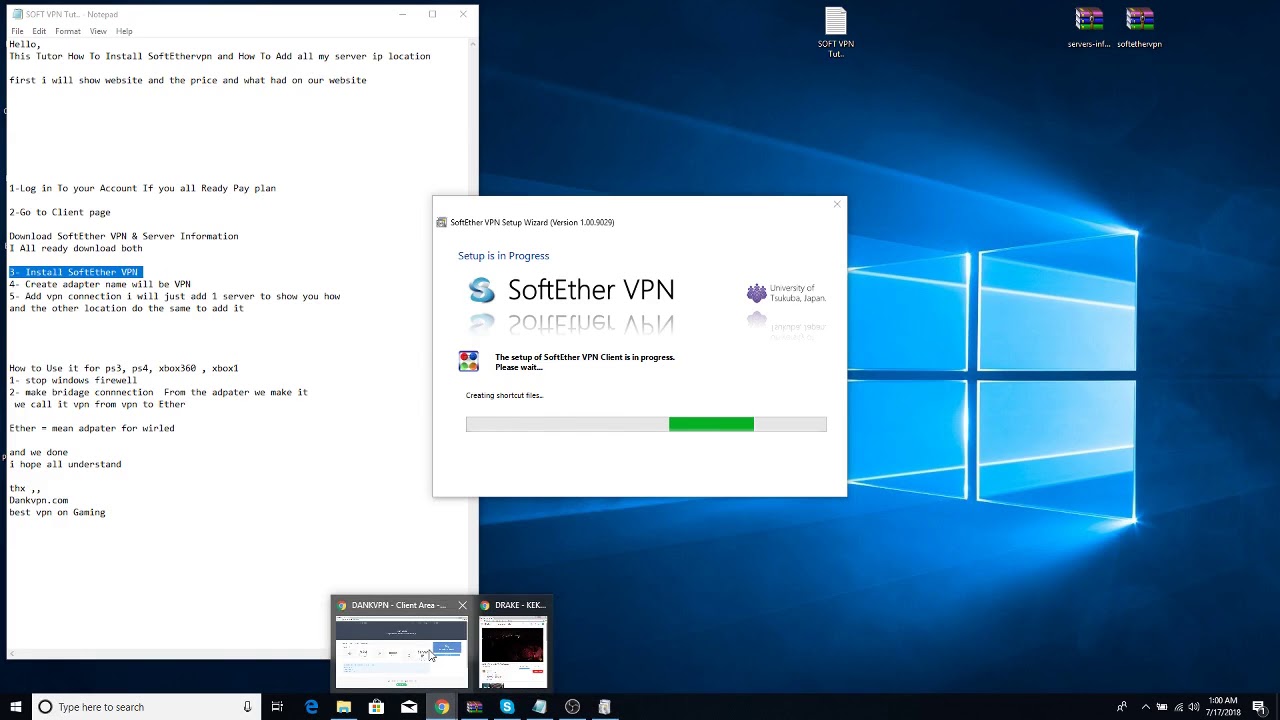Click the Cortana microphone icon
The image size is (1280, 720).
coord(247,707)
